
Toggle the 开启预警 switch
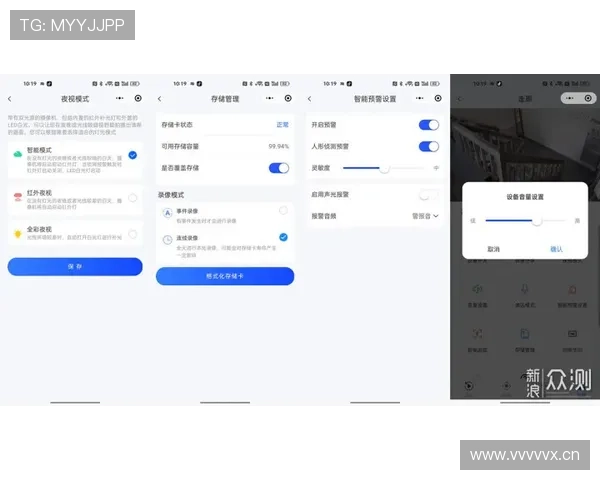click(429, 125)
